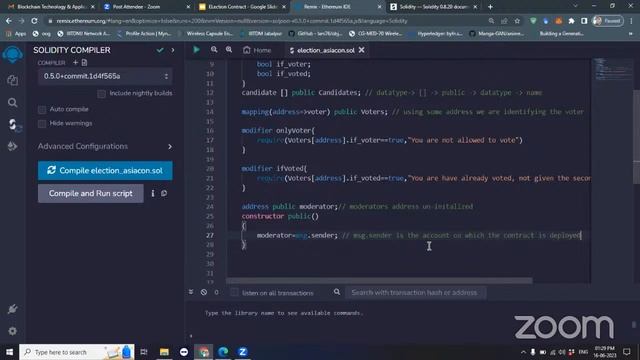
Task: Open Zoom app from taskbar
Action: [x=242, y=351]
